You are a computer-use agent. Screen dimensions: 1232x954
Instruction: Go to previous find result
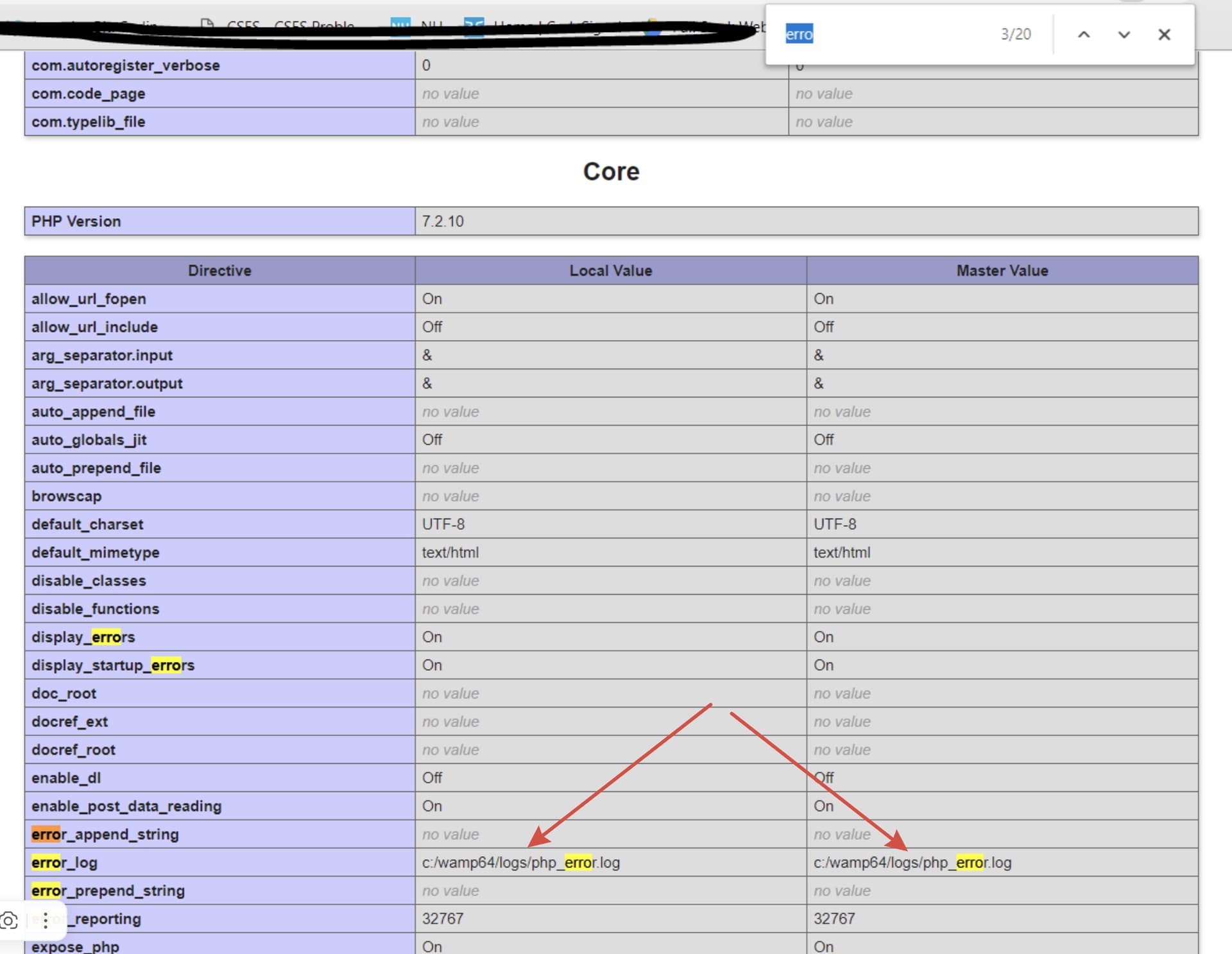pyautogui.click(x=1083, y=35)
